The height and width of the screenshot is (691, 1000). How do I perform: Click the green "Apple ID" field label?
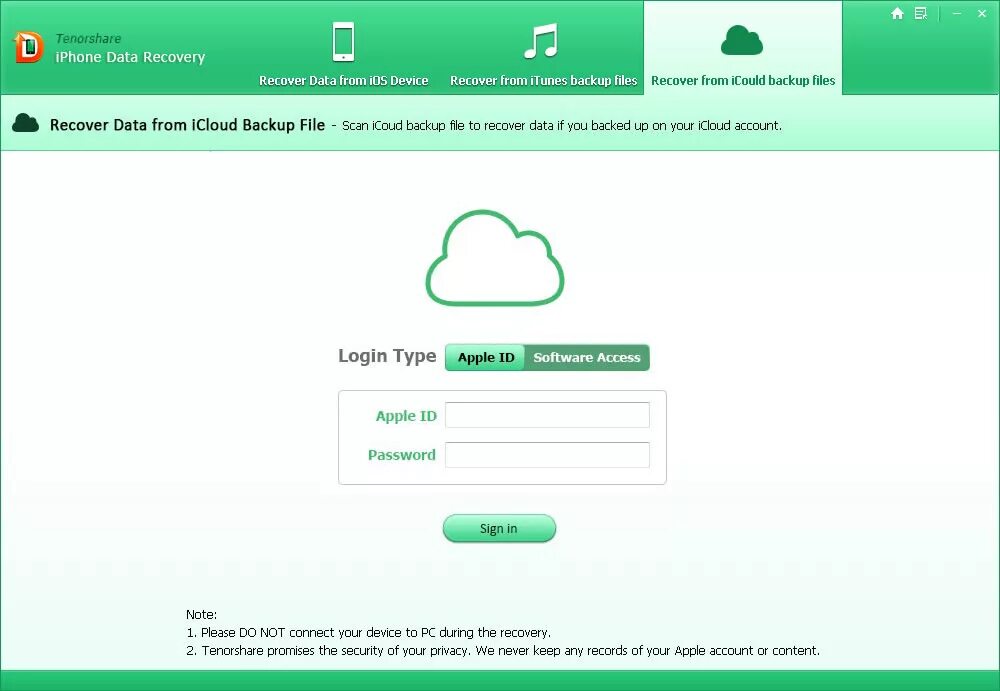click(x=406, y=416)
